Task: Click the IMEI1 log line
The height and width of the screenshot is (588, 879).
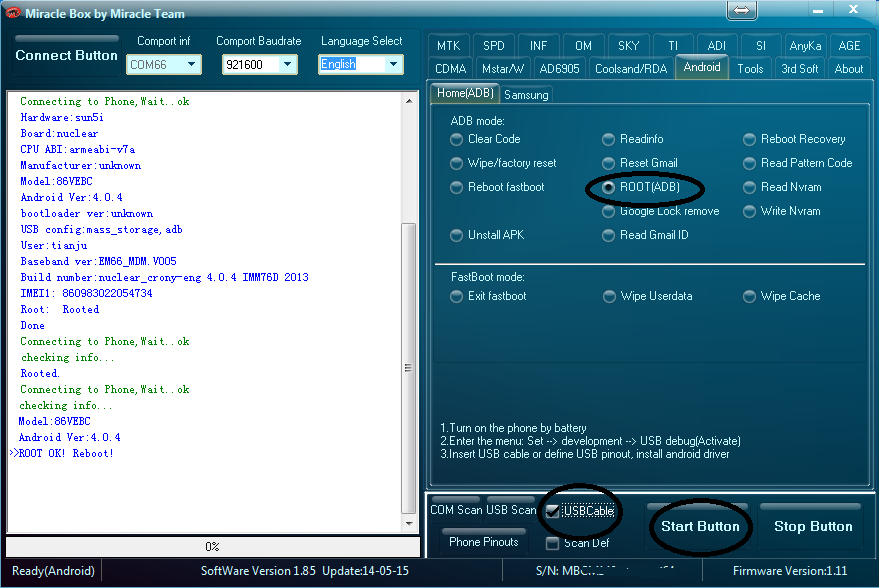Action: tap(86, 293)
